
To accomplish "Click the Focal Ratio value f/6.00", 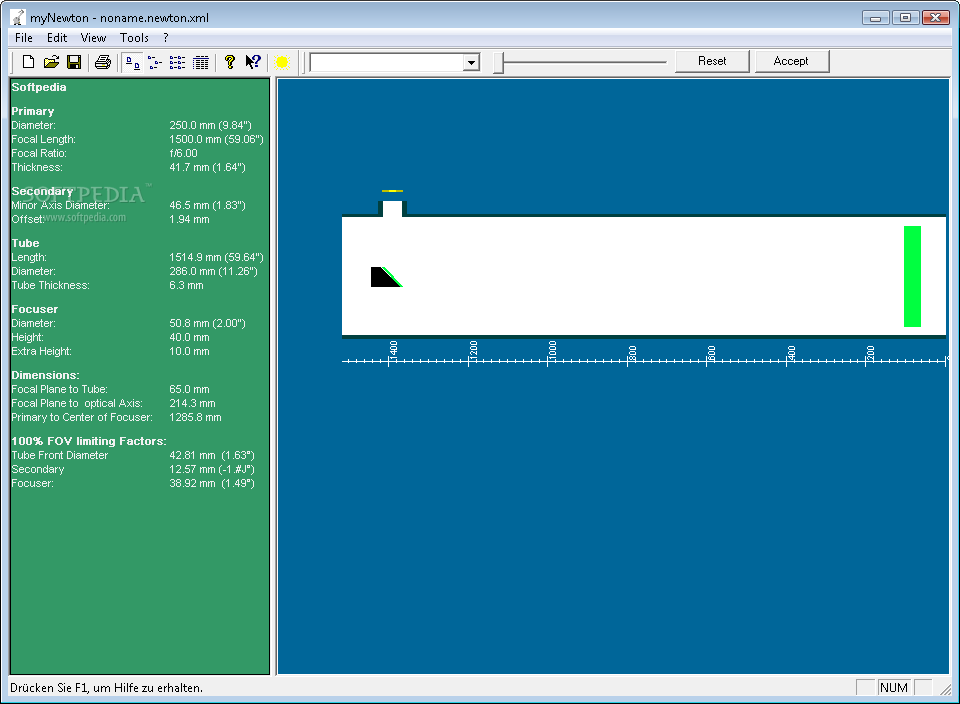I will pyautogui.click(x=183, y=154).
